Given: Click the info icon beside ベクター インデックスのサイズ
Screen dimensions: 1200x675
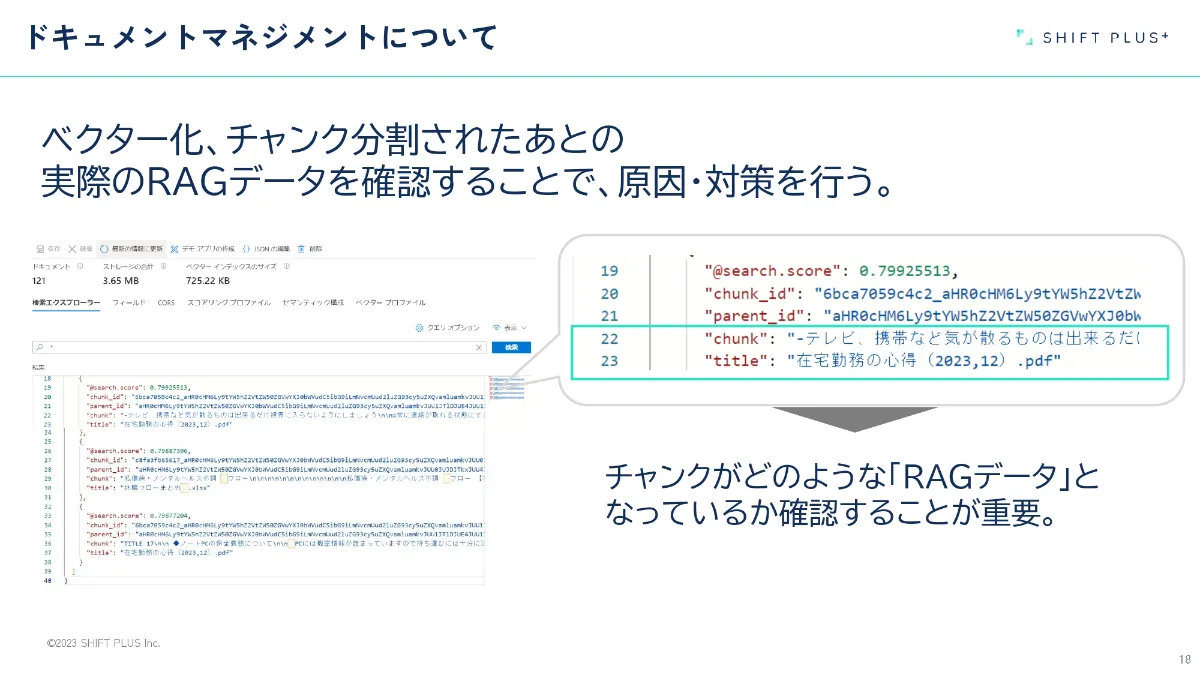Looking at the screenshot, I should pos(287,266).
